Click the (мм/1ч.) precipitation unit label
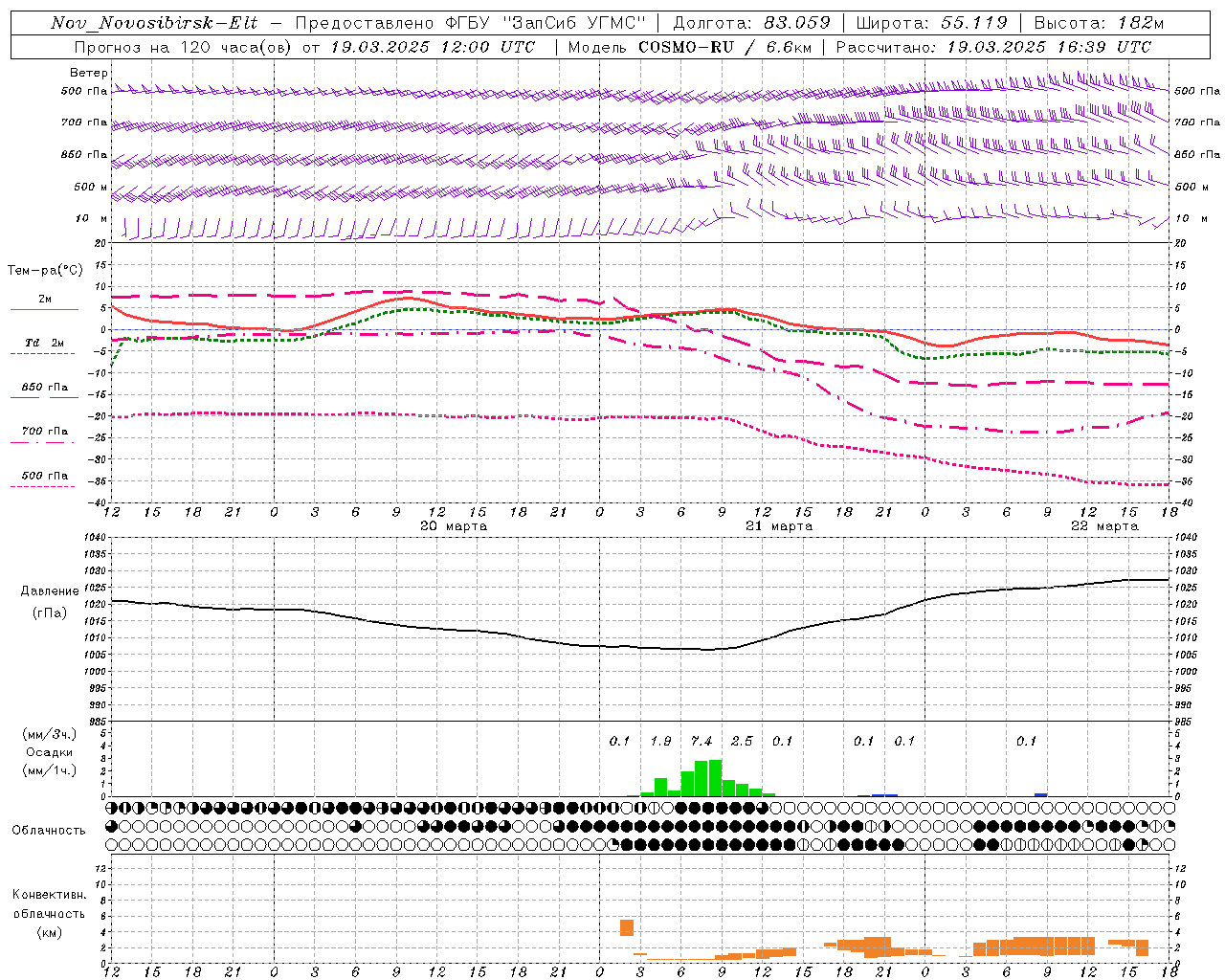Screen dimensions: 1225x980 pyautogui.click(x=49, y=771)
